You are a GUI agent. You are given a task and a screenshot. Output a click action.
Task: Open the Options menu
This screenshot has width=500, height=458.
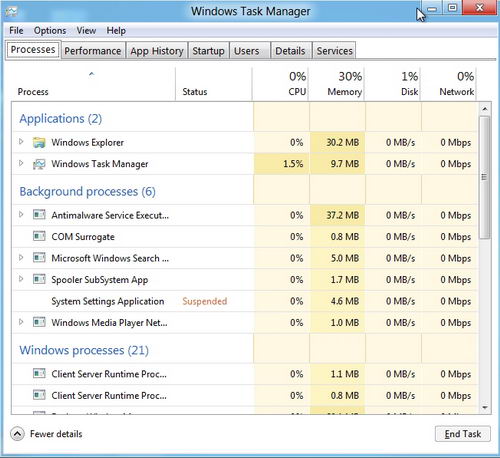coord(50,31)
